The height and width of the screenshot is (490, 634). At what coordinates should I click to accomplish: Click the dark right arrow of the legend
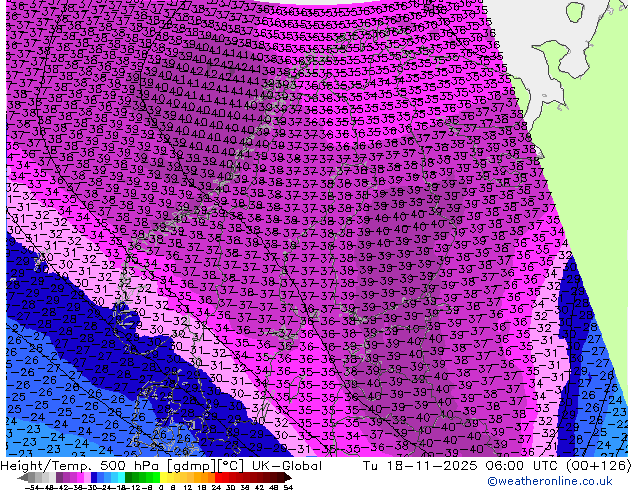click(288, 477)
